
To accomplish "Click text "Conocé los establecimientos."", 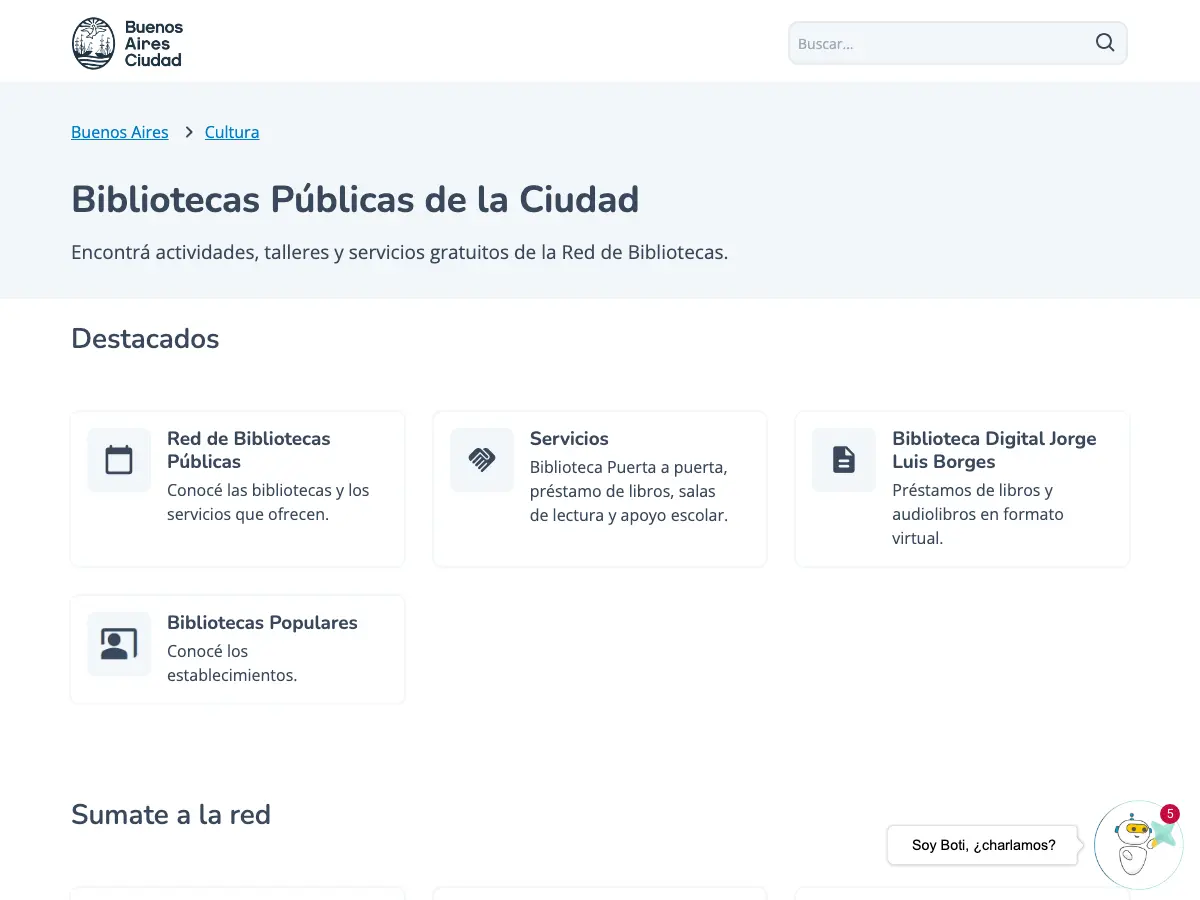I will (x=232, y=663).
